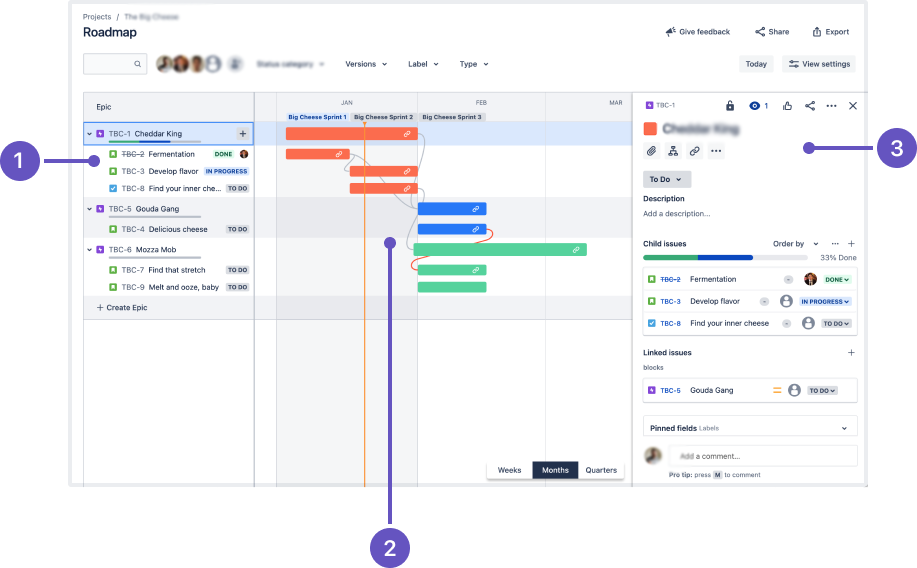Click the attach paperclip icon

(x=651, y=152)
